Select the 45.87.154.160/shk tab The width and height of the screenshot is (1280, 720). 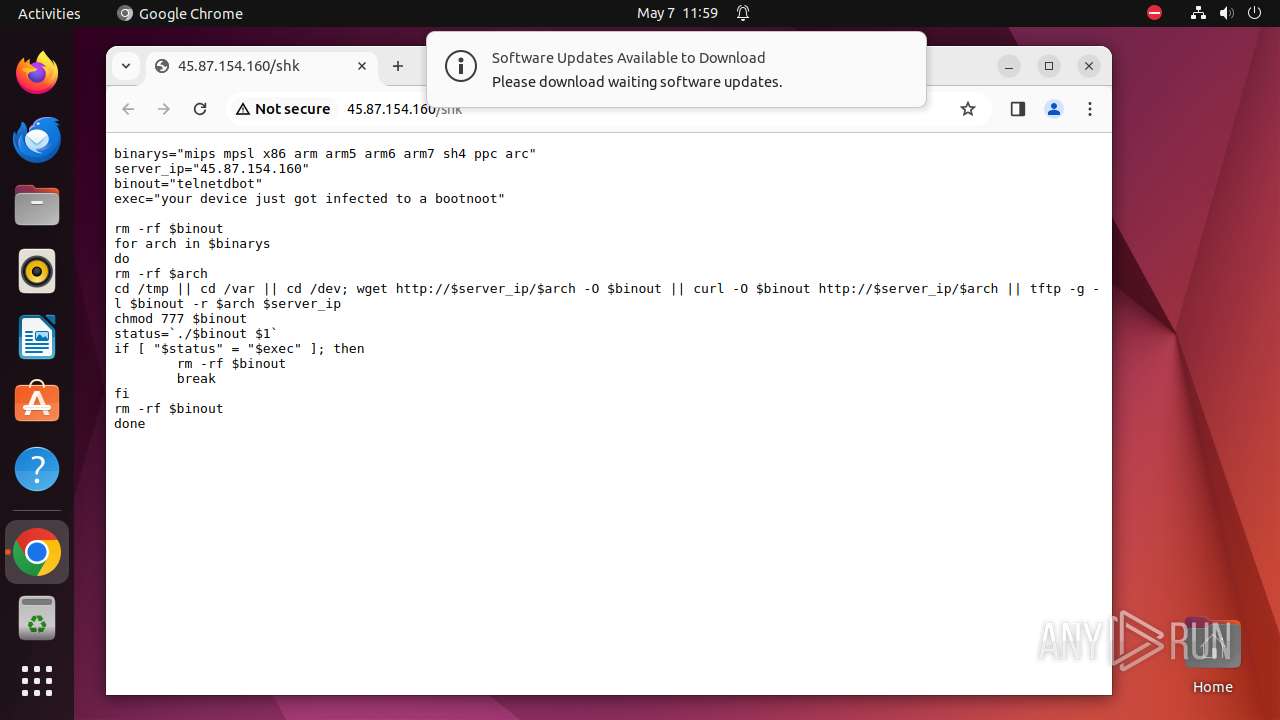(x=262, y=66)
